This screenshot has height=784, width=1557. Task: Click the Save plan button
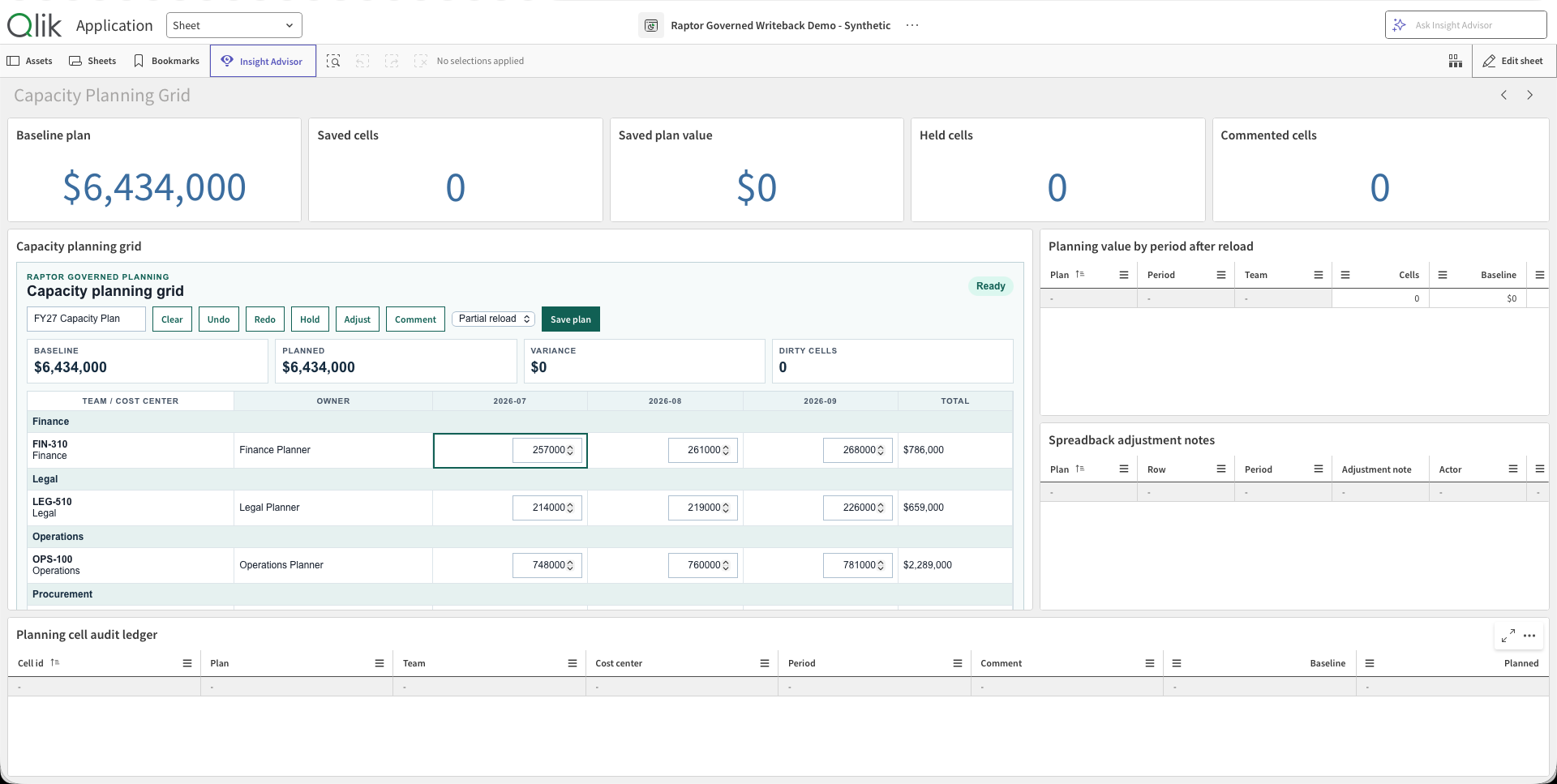pos(571,319)
